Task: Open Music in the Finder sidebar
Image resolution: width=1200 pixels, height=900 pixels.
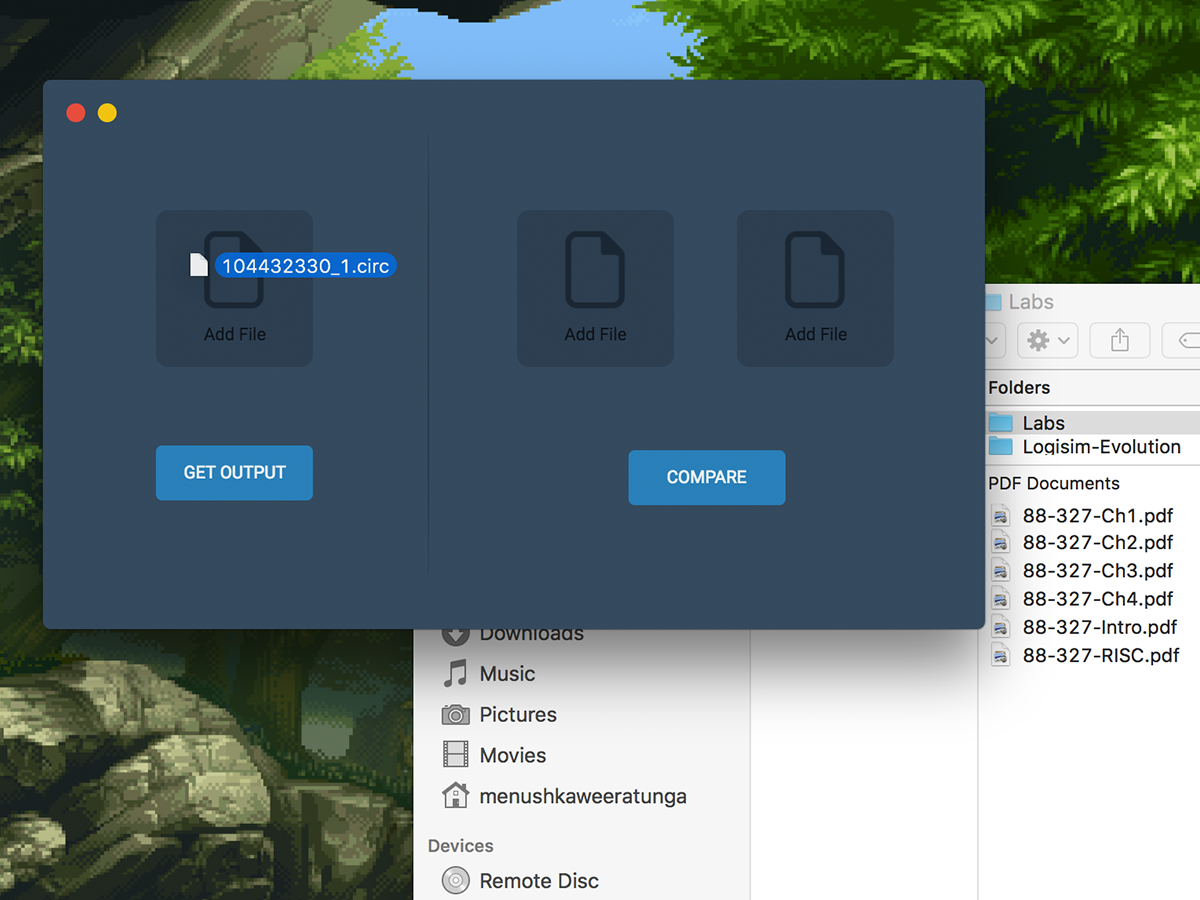Action: [x=507, y=674]
